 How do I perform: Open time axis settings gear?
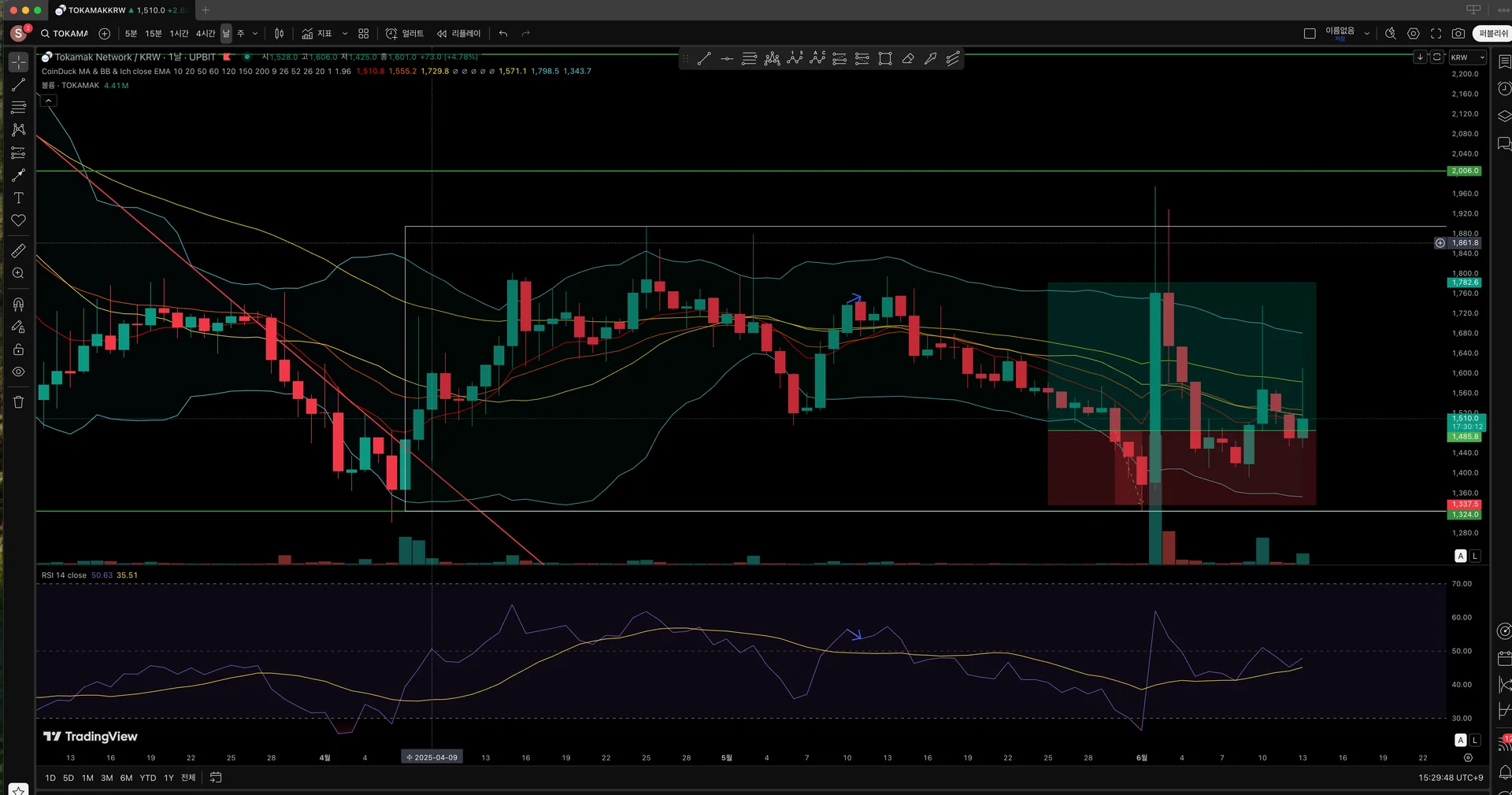1468,757
